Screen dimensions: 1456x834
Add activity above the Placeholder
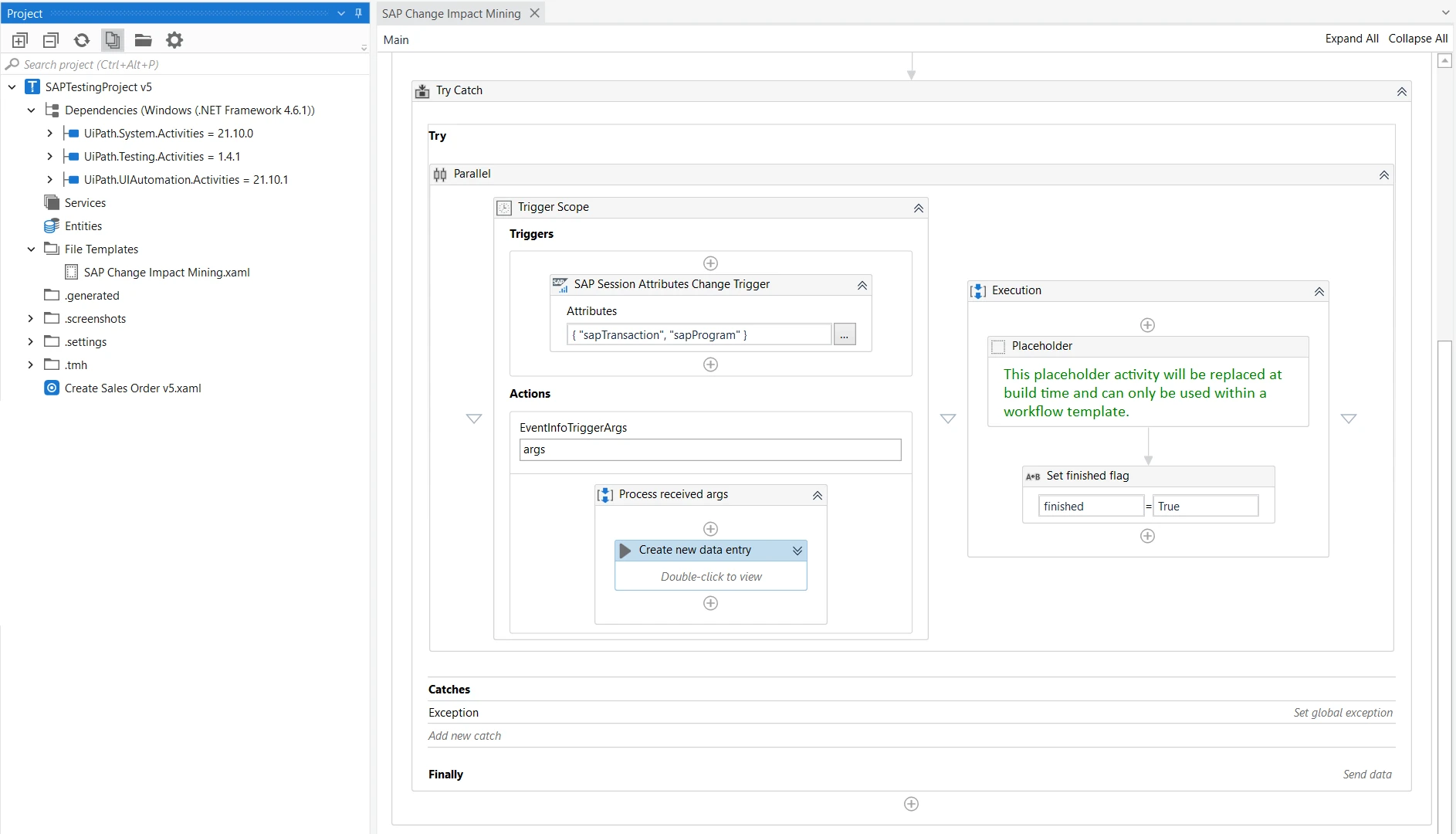point(1148,325)
